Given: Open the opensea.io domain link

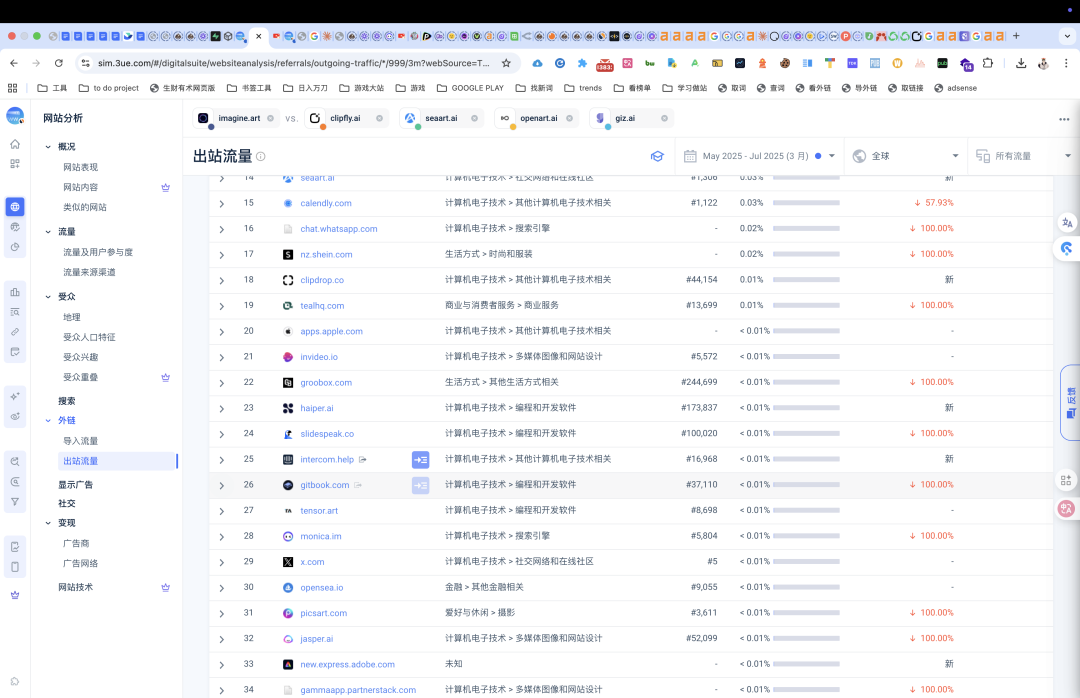Looking at the screenshot, I should point(322,588).
